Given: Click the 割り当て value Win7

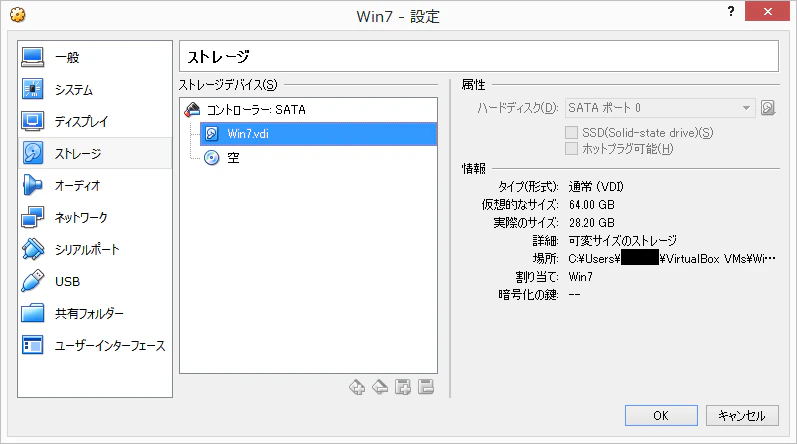Looking at the screenshot, I should [580, 277].
